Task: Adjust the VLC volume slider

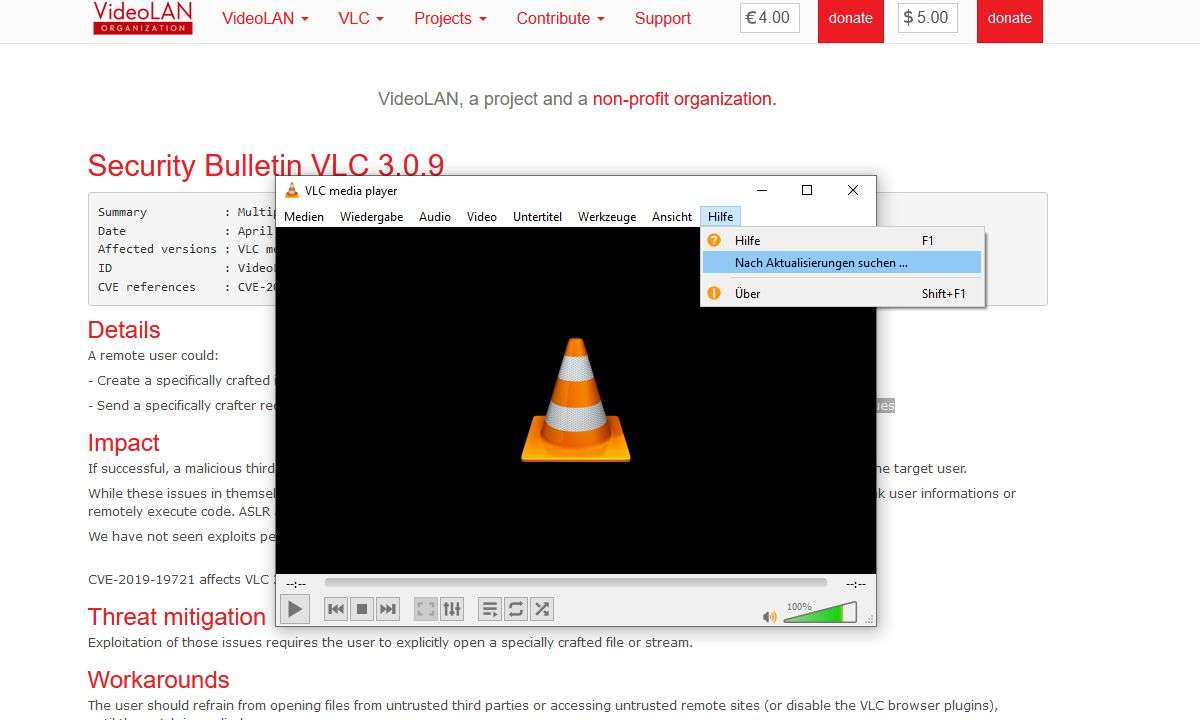Action: (820, 612)
